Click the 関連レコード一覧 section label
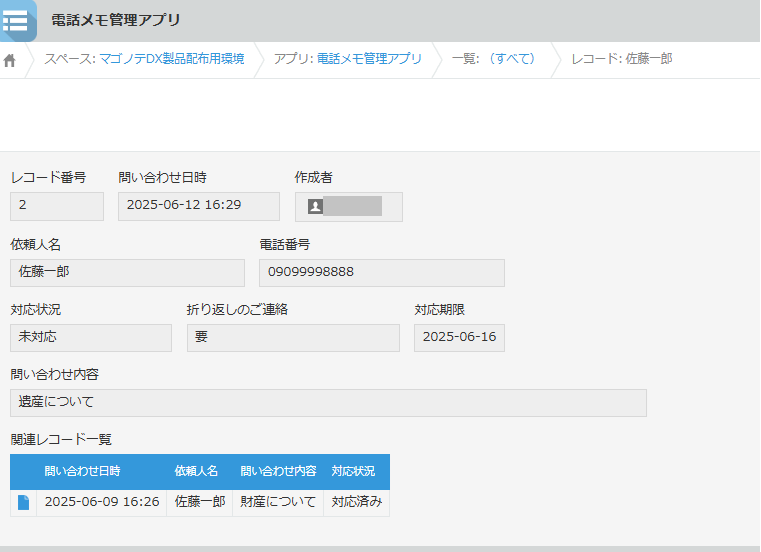 61,440
